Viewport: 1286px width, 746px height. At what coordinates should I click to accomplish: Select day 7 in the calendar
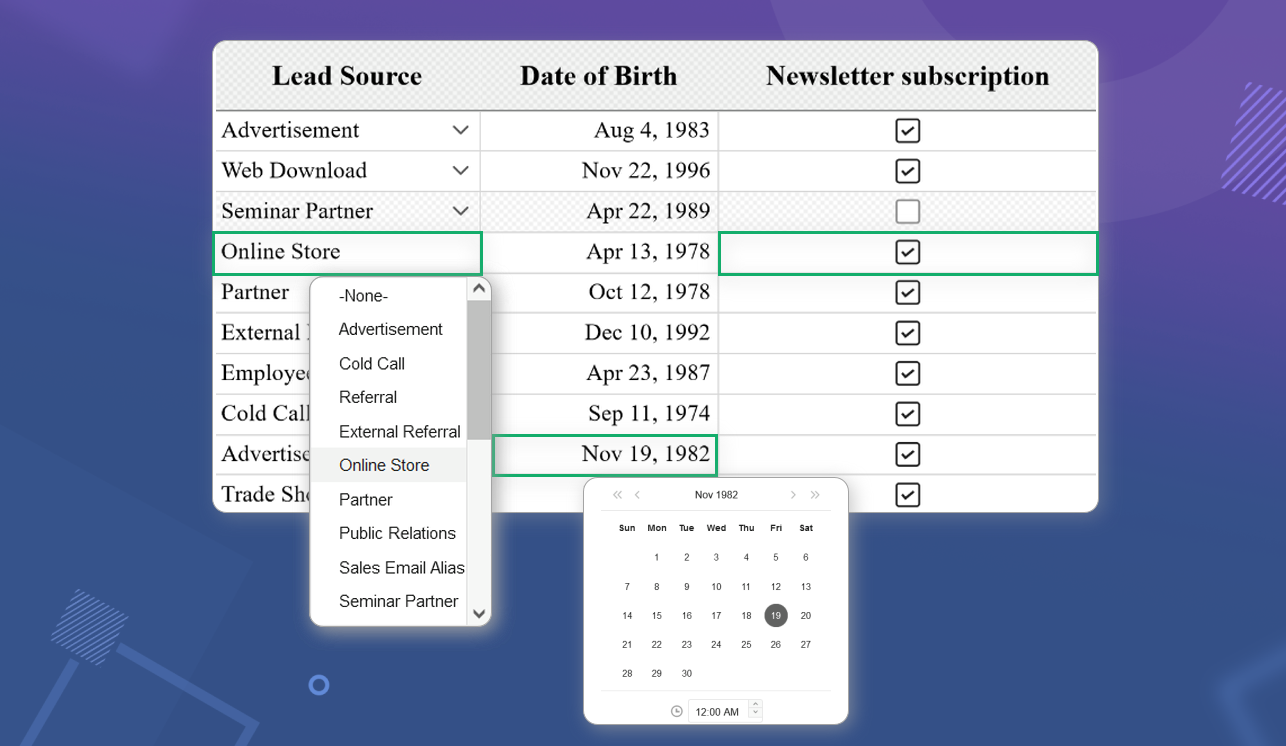627,587
